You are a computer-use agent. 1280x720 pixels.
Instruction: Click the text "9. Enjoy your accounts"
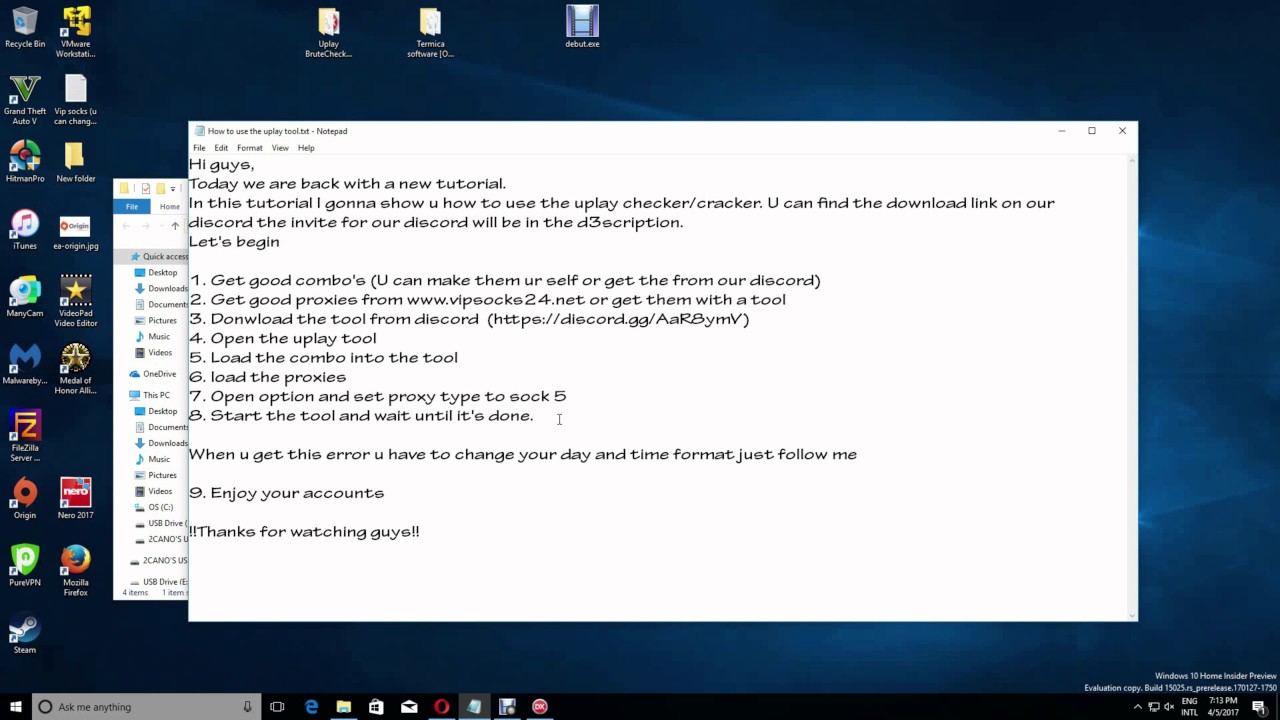click(287, 493)
